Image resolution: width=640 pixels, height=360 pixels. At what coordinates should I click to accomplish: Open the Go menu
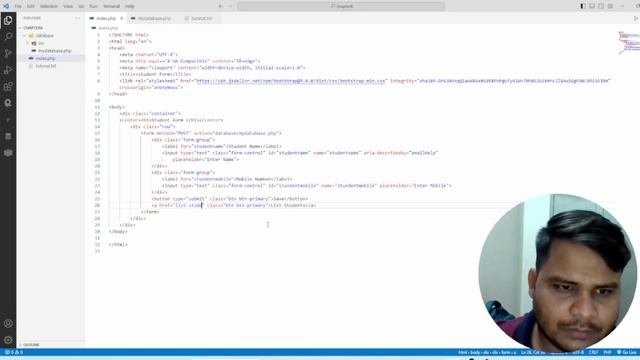coord(81,6)
